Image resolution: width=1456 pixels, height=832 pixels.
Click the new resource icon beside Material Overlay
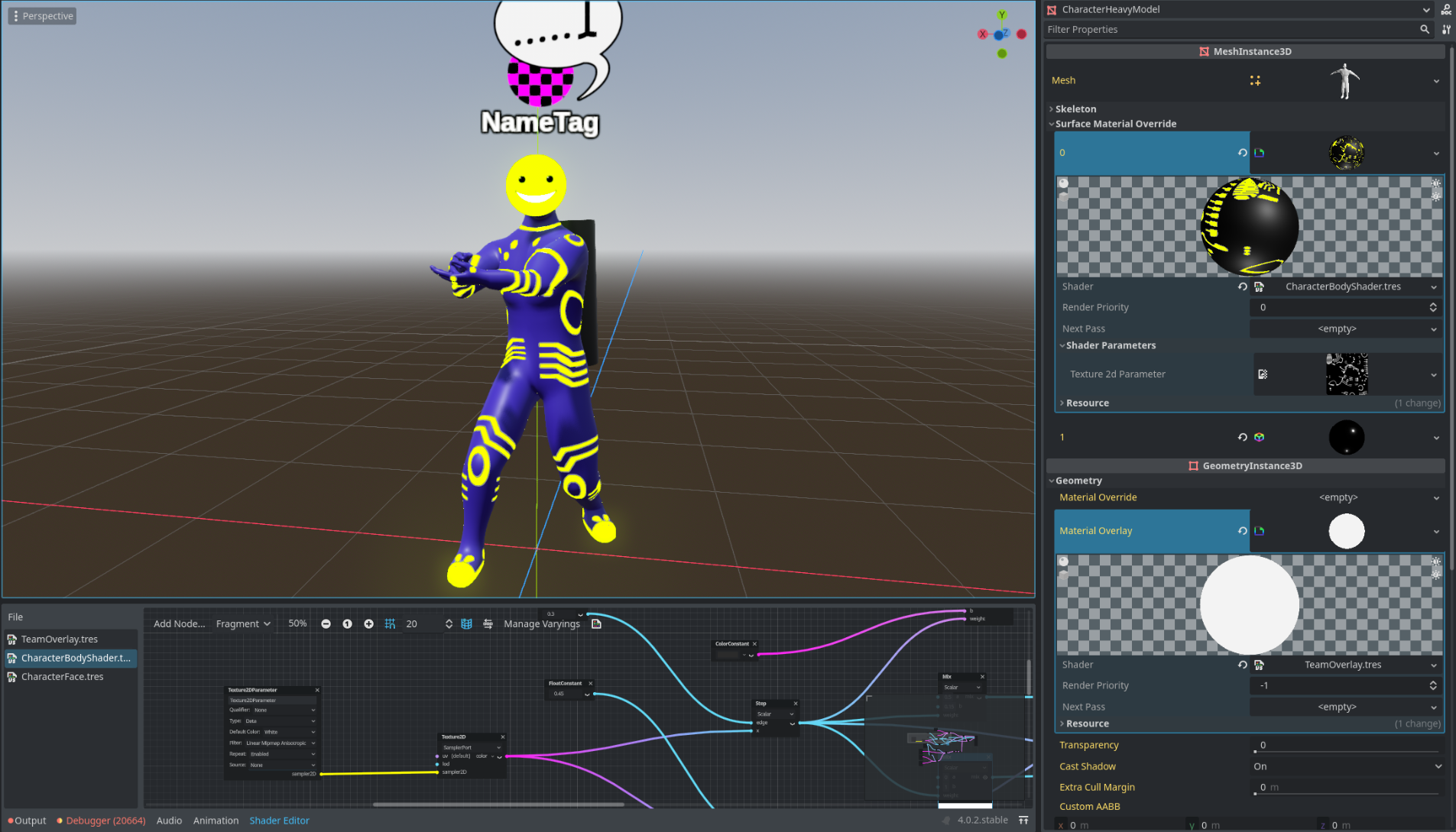point(1258,530)
